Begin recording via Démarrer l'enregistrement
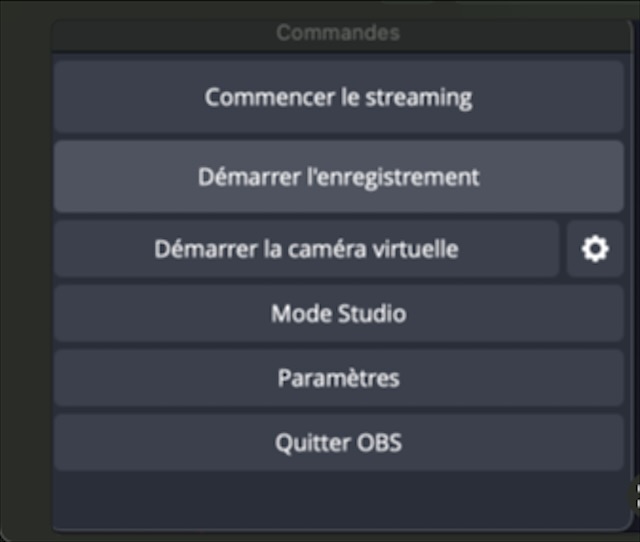The height and width of the screenshot is (542, 640). [x=338, y=177]
